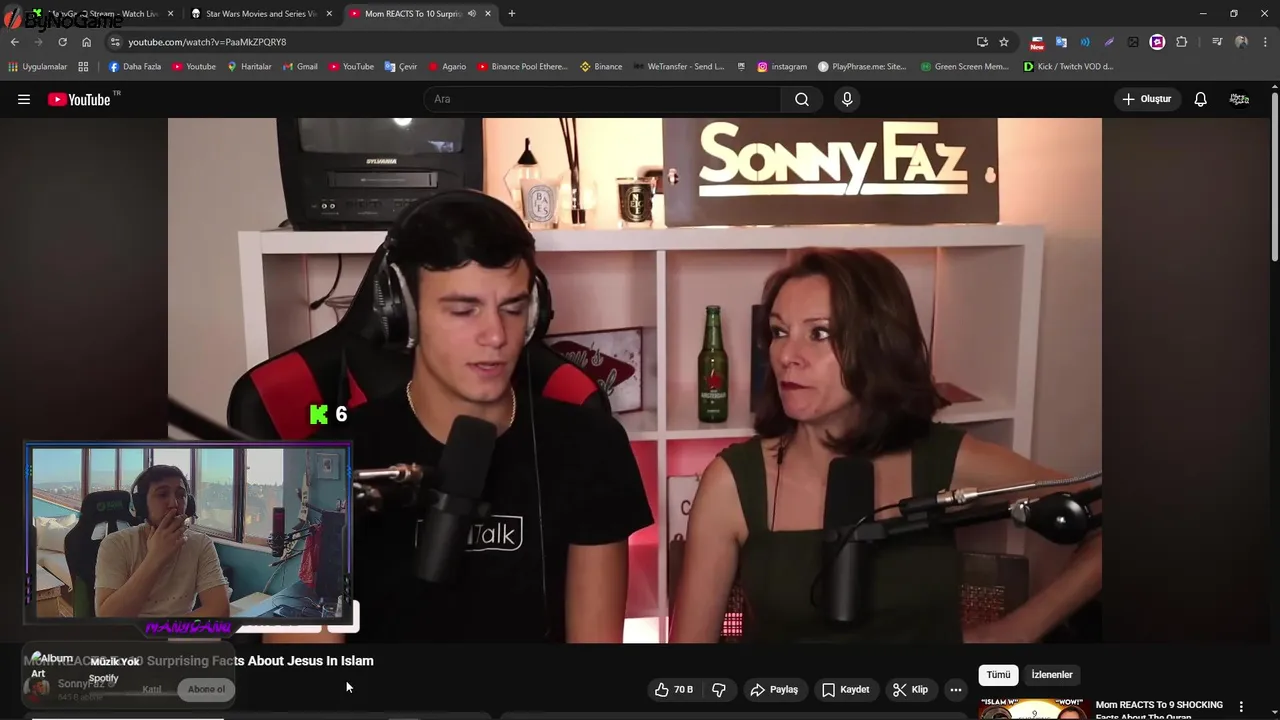Image resolution: width=1280 pixels, height=720 pixels.
Task: Open the tab groups grid bookmark icon
Action: pyautogui.click(x=83, y=67)
